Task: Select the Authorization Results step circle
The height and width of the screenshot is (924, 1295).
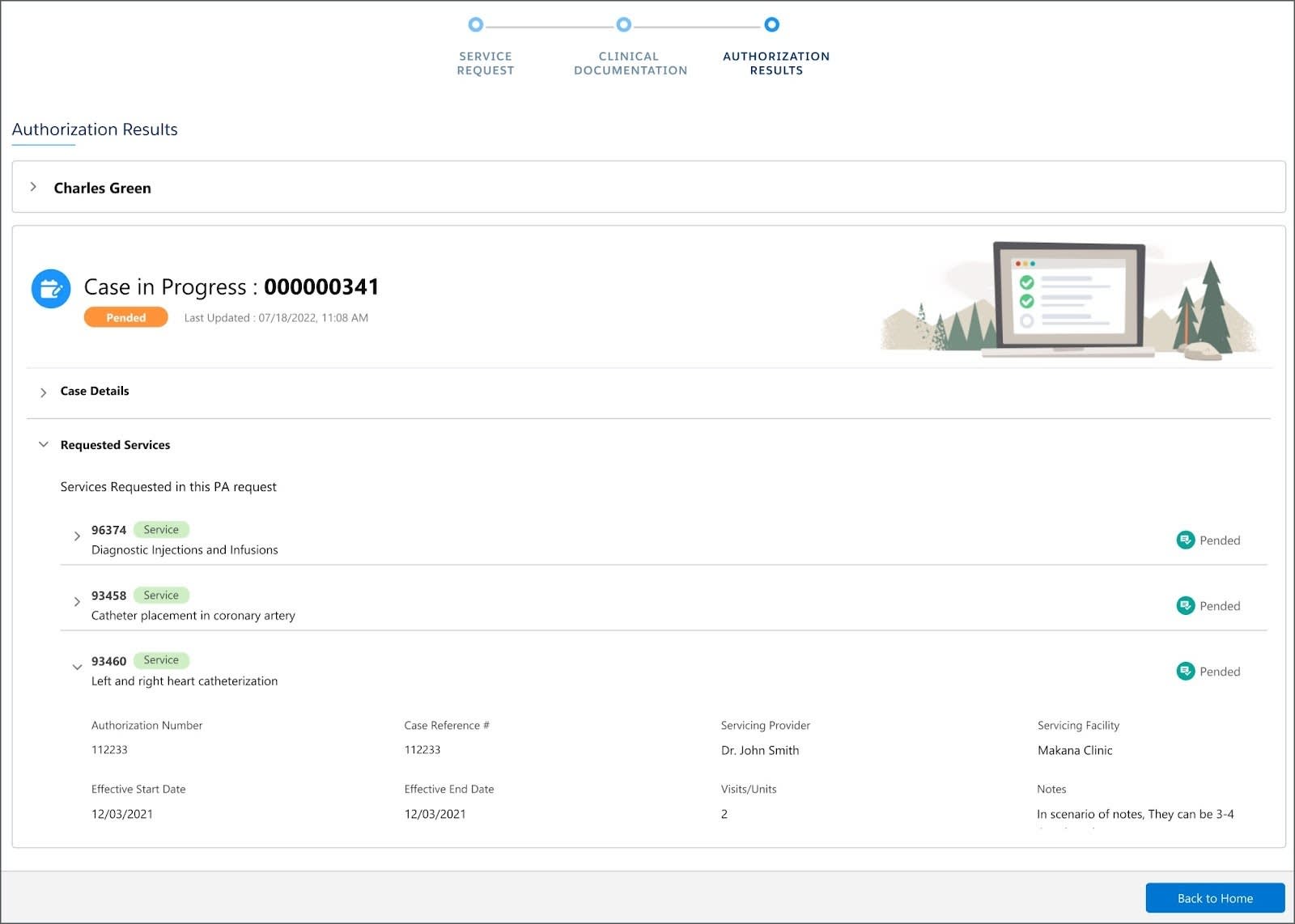Action: 773,25
